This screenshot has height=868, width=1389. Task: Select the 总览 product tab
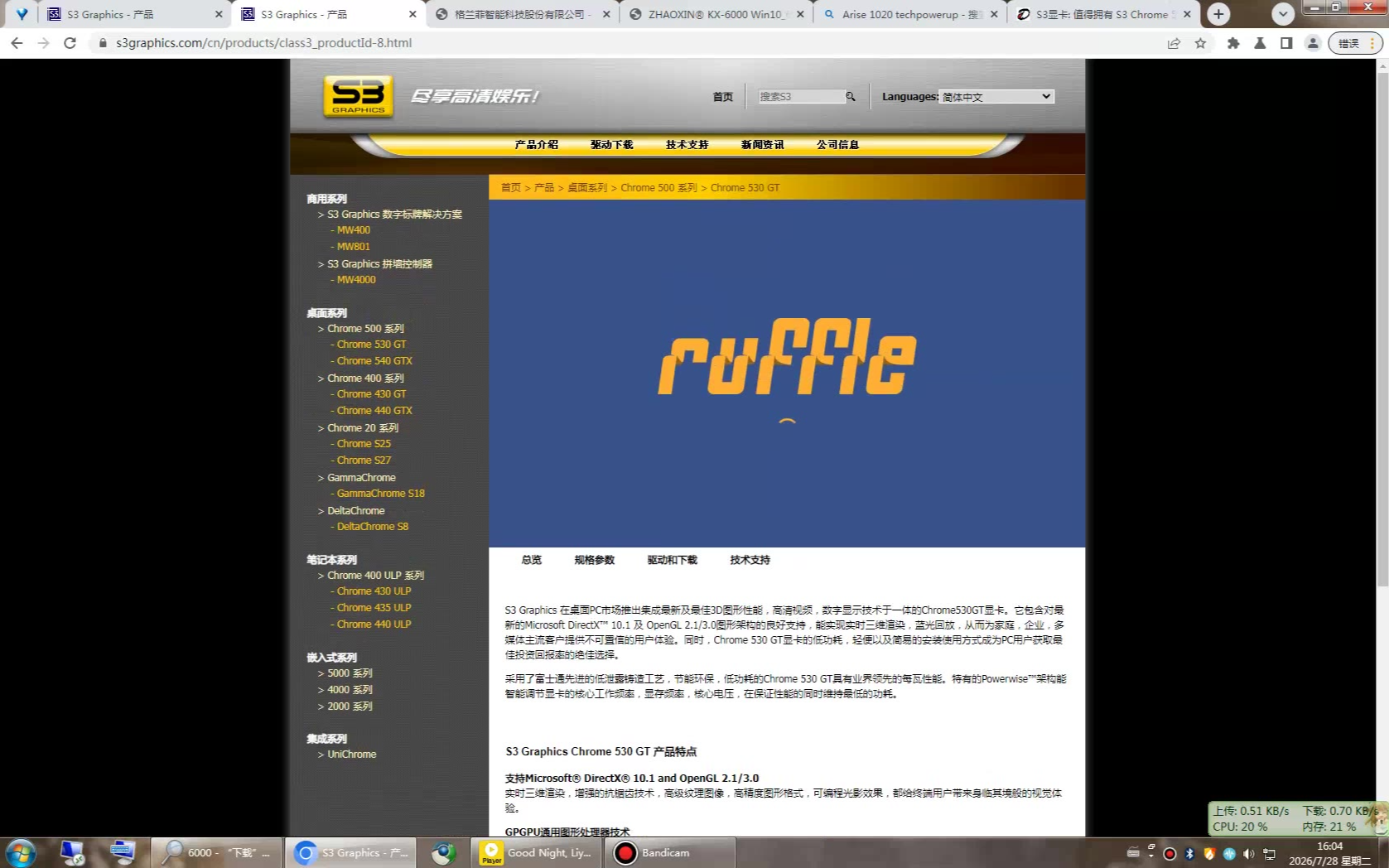click(x=532, y=560)
